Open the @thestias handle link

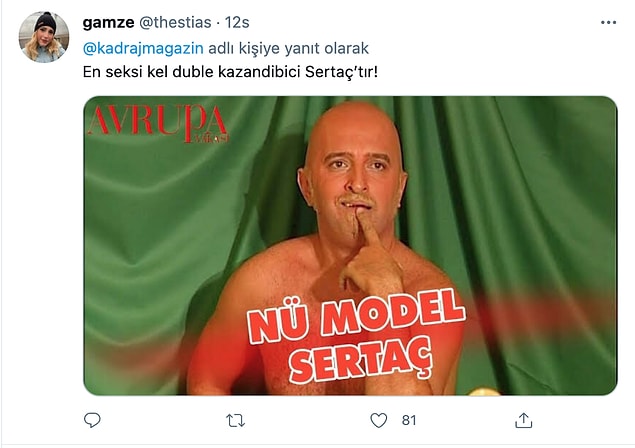pos(175,23)
